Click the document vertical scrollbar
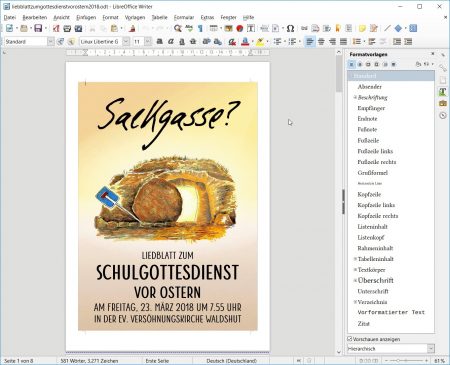The width and height of the screenshot is (450, 365). 339,202
